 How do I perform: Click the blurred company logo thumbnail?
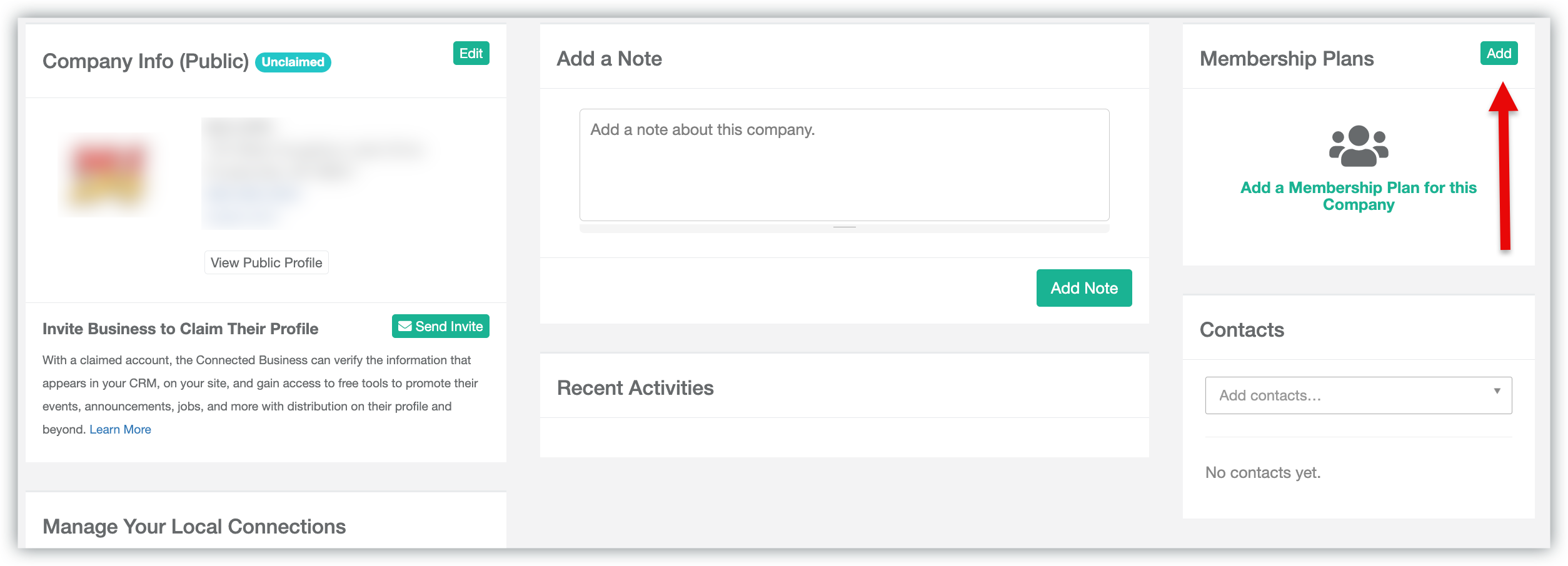click(x=110, y=174)
